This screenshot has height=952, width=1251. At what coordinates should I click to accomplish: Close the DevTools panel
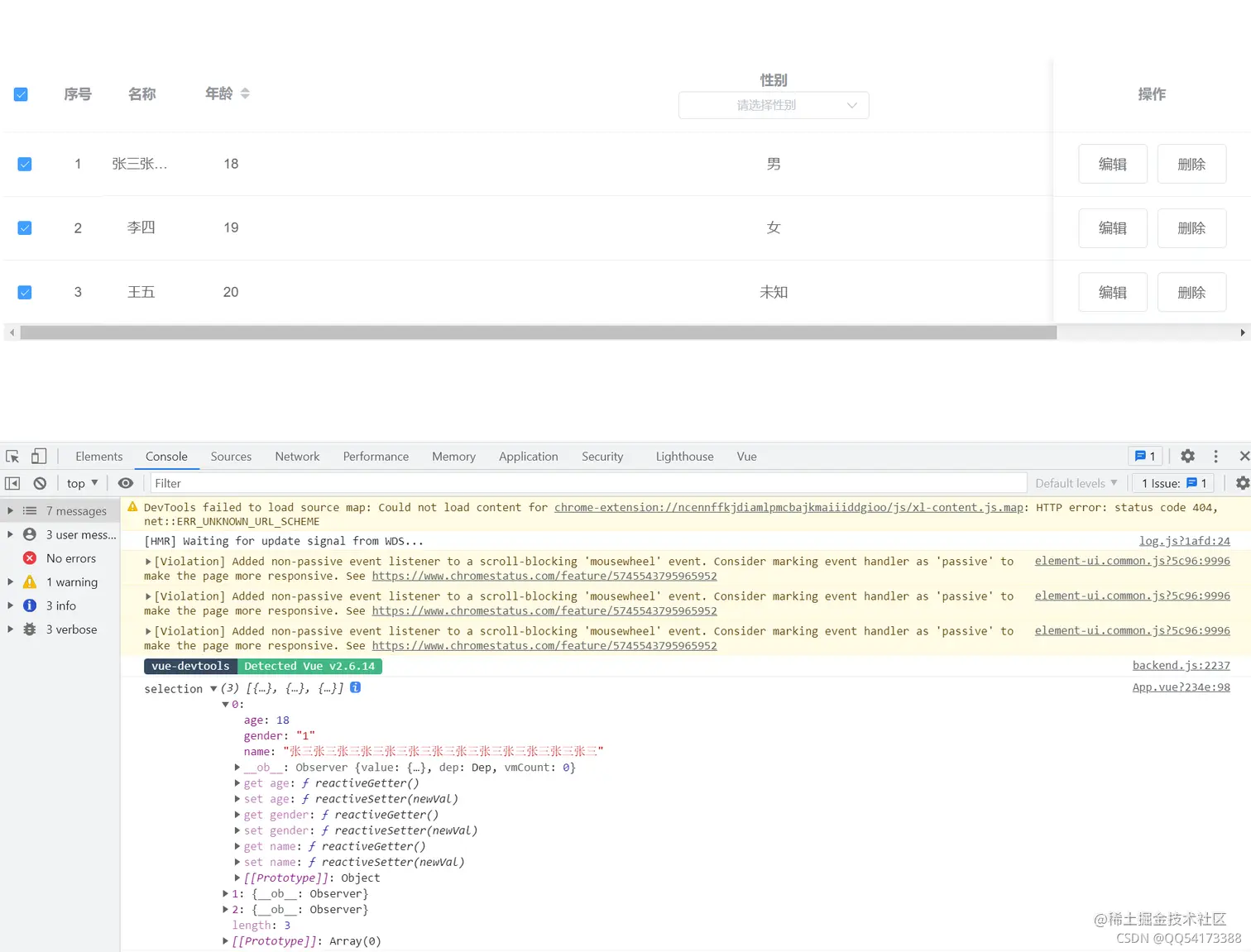1244,457
